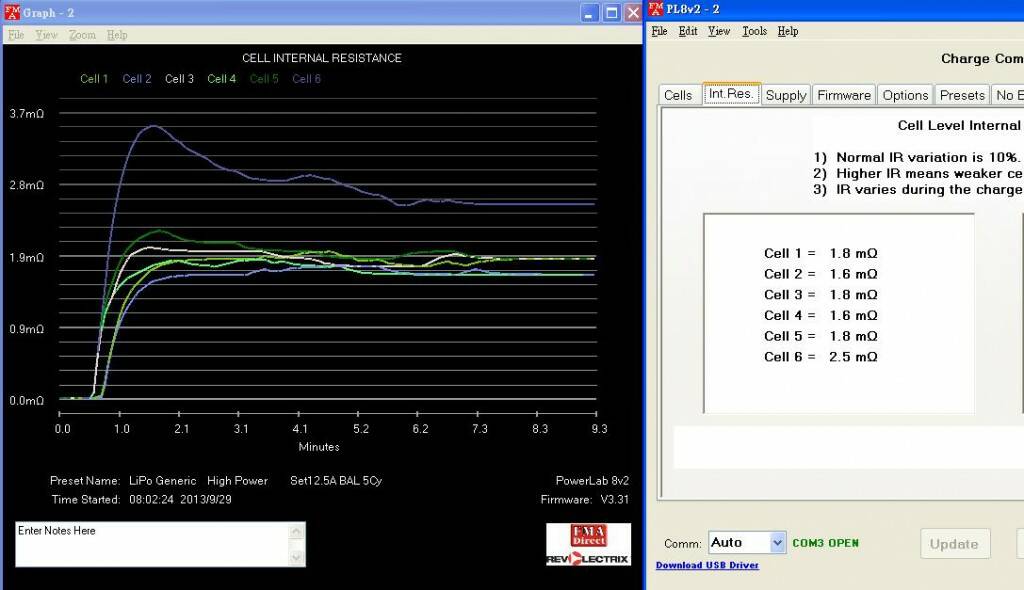Screen dimensions: 1024x590
Task: Click the Cell 3 legend label
Action: (x=179, y=78)
